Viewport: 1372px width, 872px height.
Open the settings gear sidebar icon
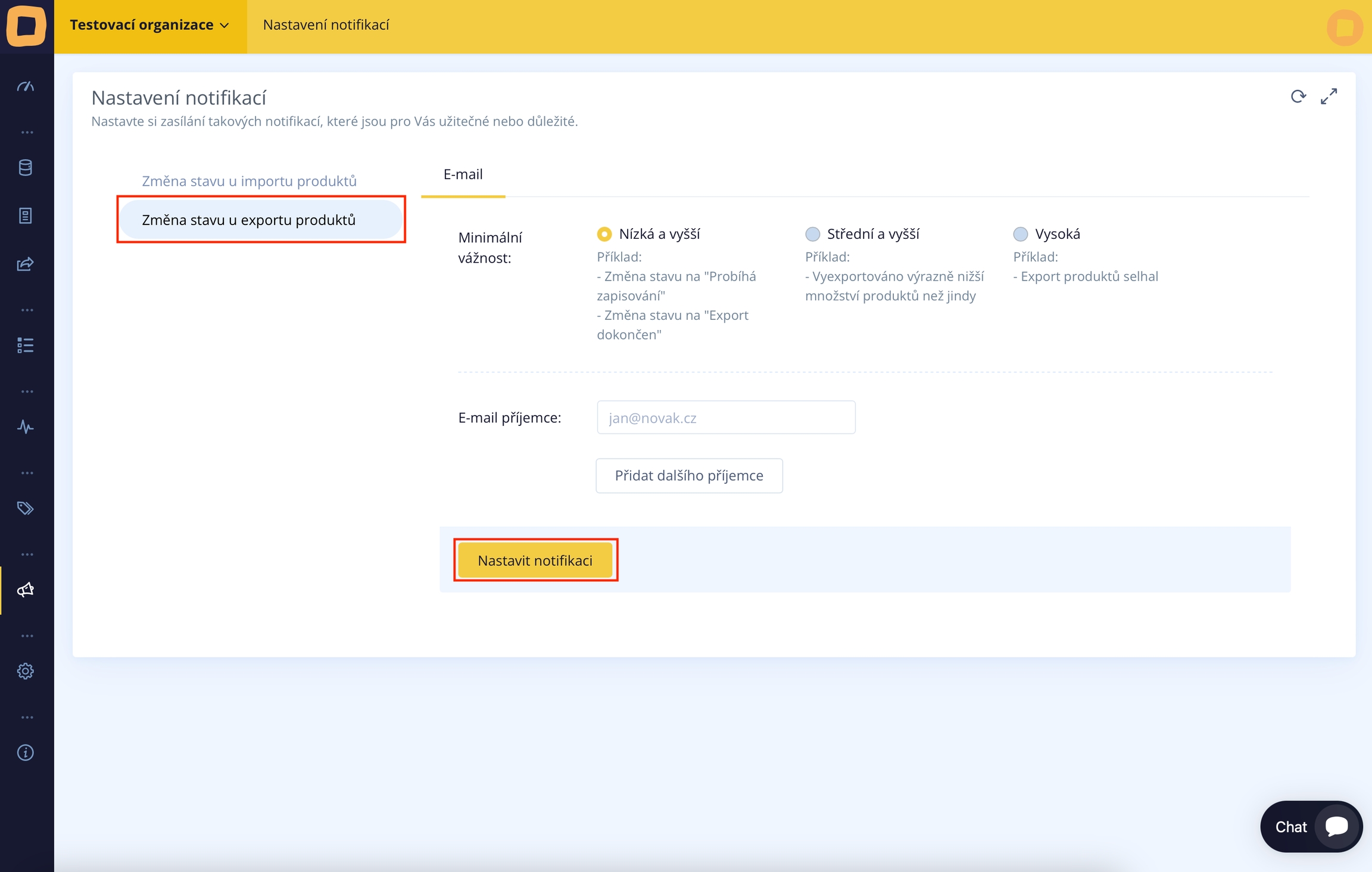[x=26, y=671]
